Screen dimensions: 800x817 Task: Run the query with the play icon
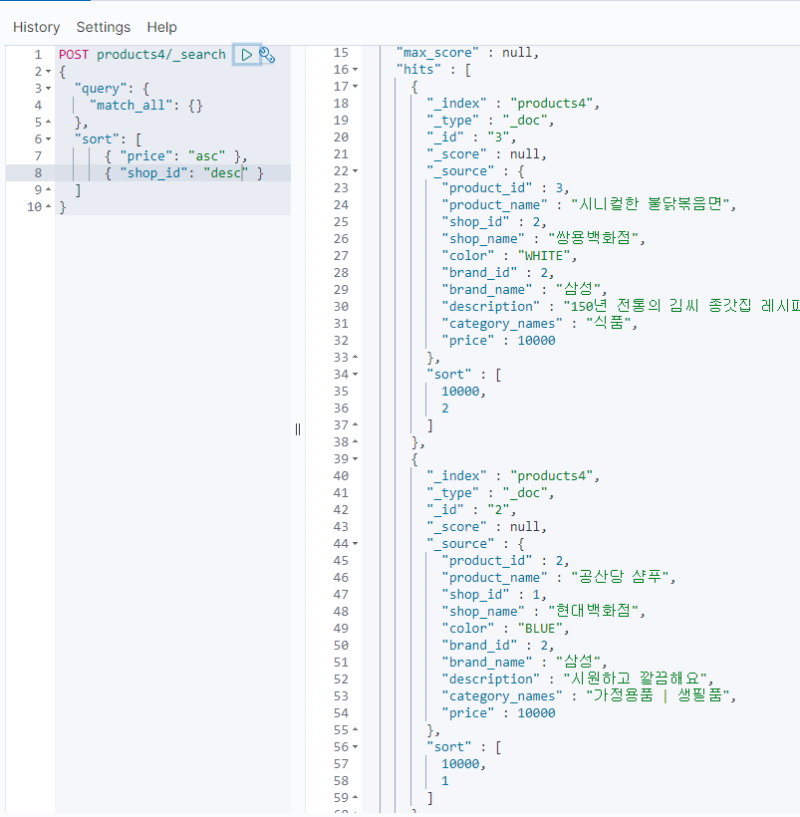pos(247,55)
